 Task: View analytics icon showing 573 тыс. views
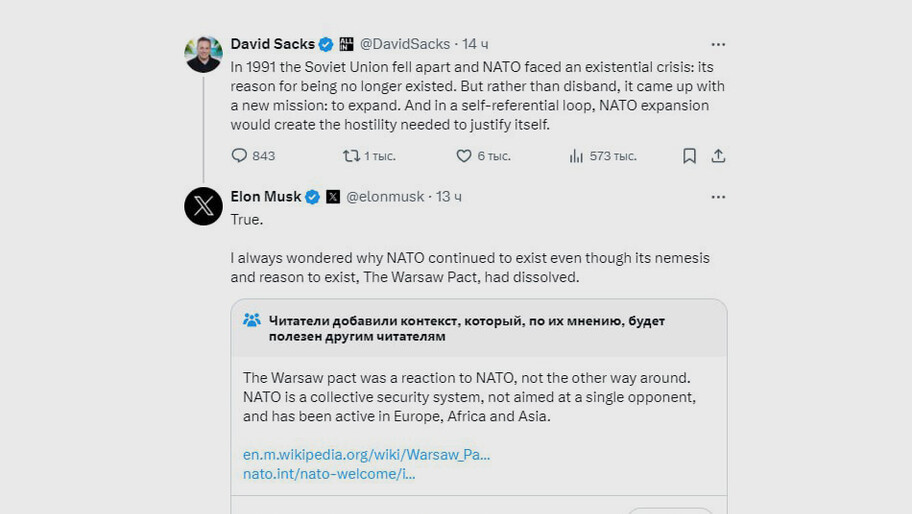[x=576, y=155]
